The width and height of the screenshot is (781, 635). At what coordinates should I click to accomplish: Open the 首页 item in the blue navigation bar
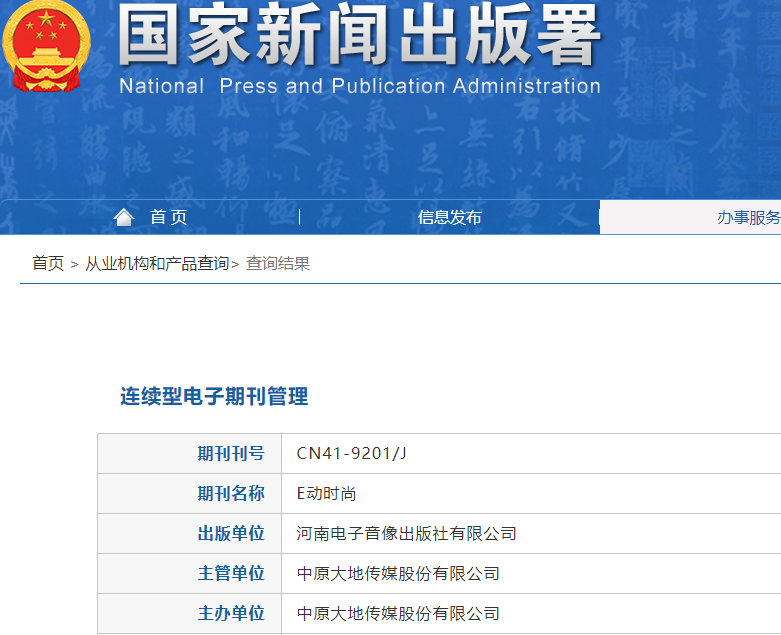tap(168, 217)
